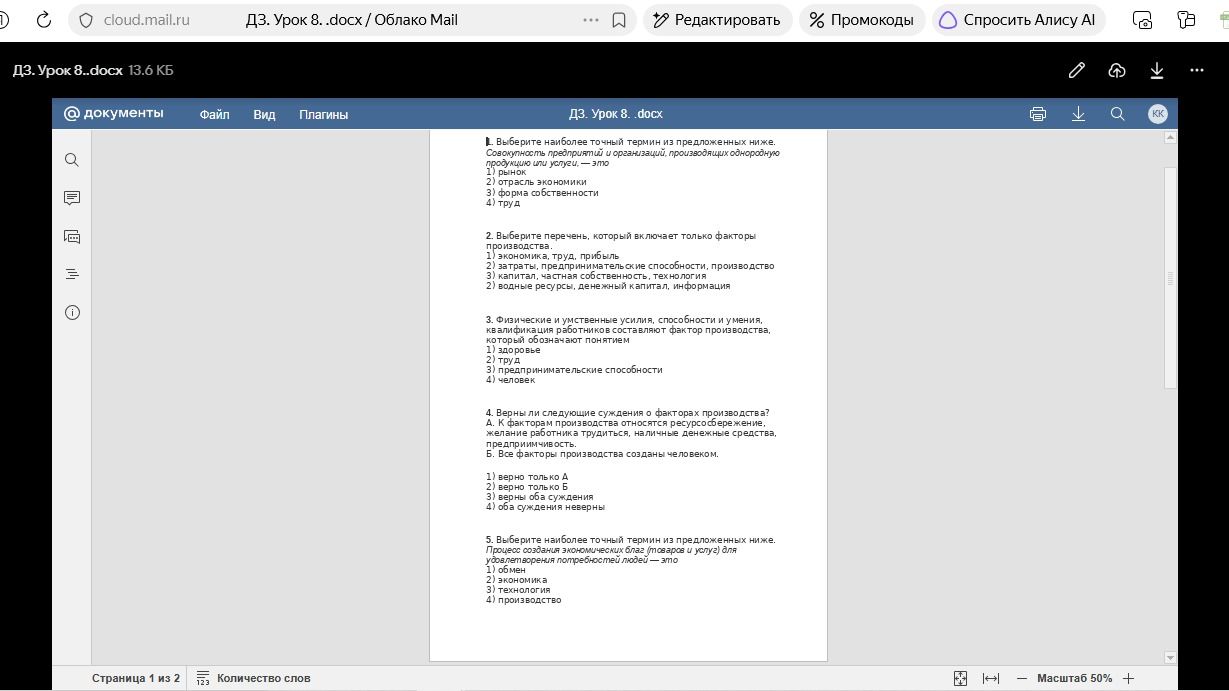Open the KK user avatar
1229x691 pixels.
[x=1158, y=114]
